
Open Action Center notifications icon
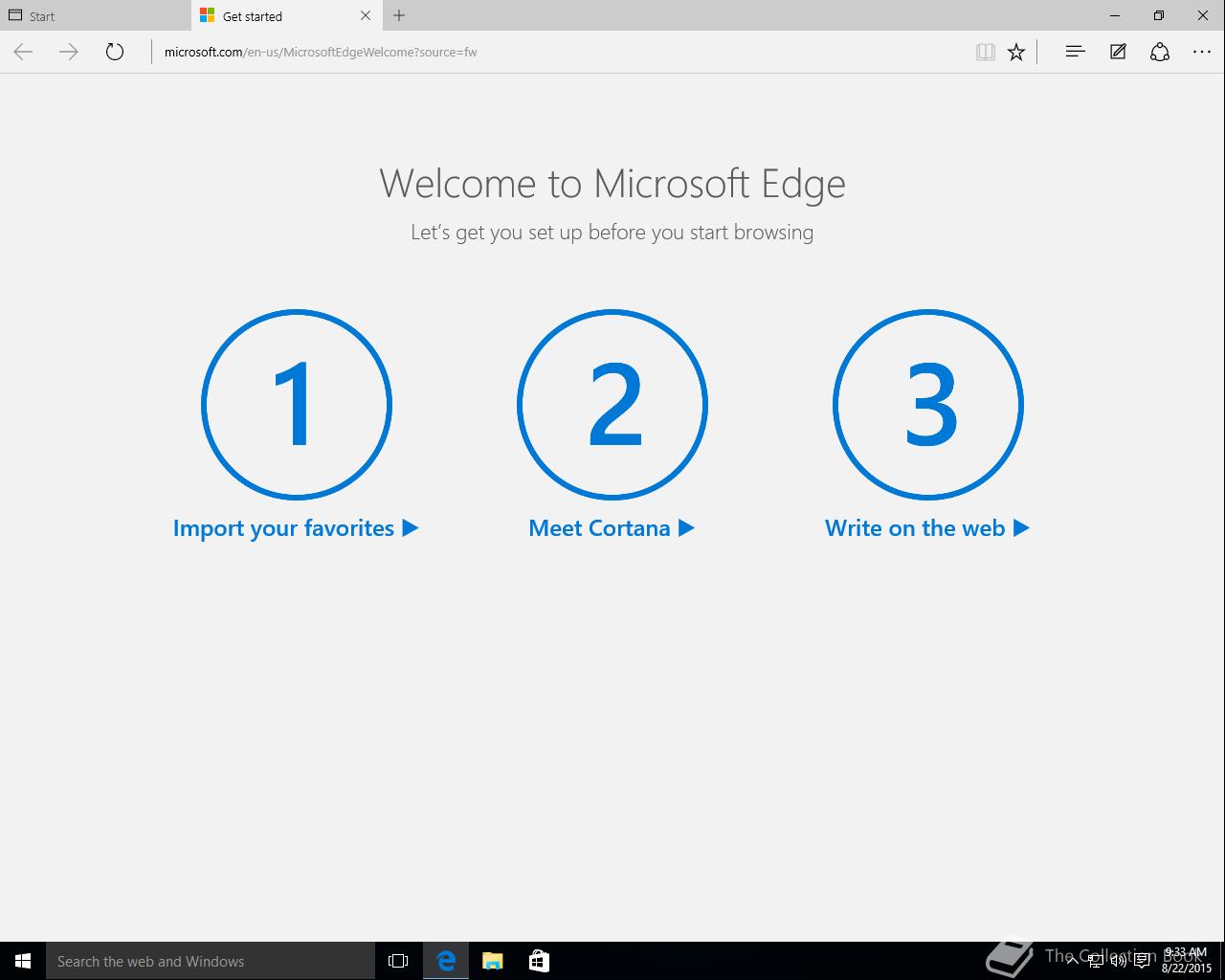click(x=1141, y=962)
